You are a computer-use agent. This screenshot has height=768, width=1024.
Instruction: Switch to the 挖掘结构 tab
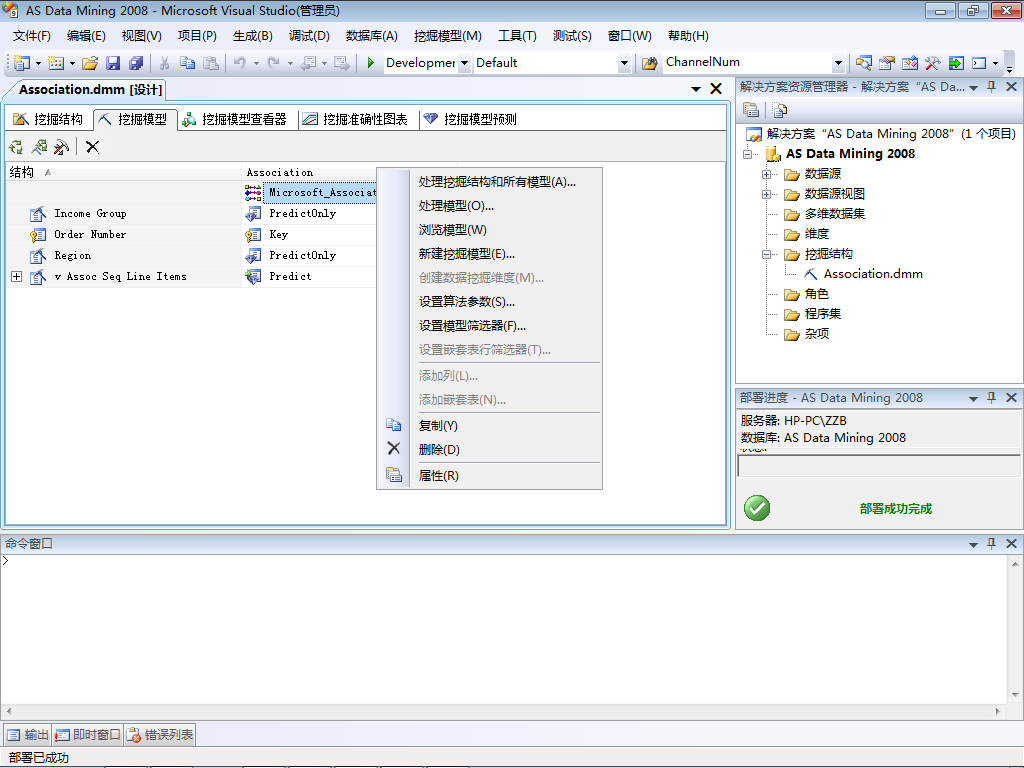click(x=49, y=119)
